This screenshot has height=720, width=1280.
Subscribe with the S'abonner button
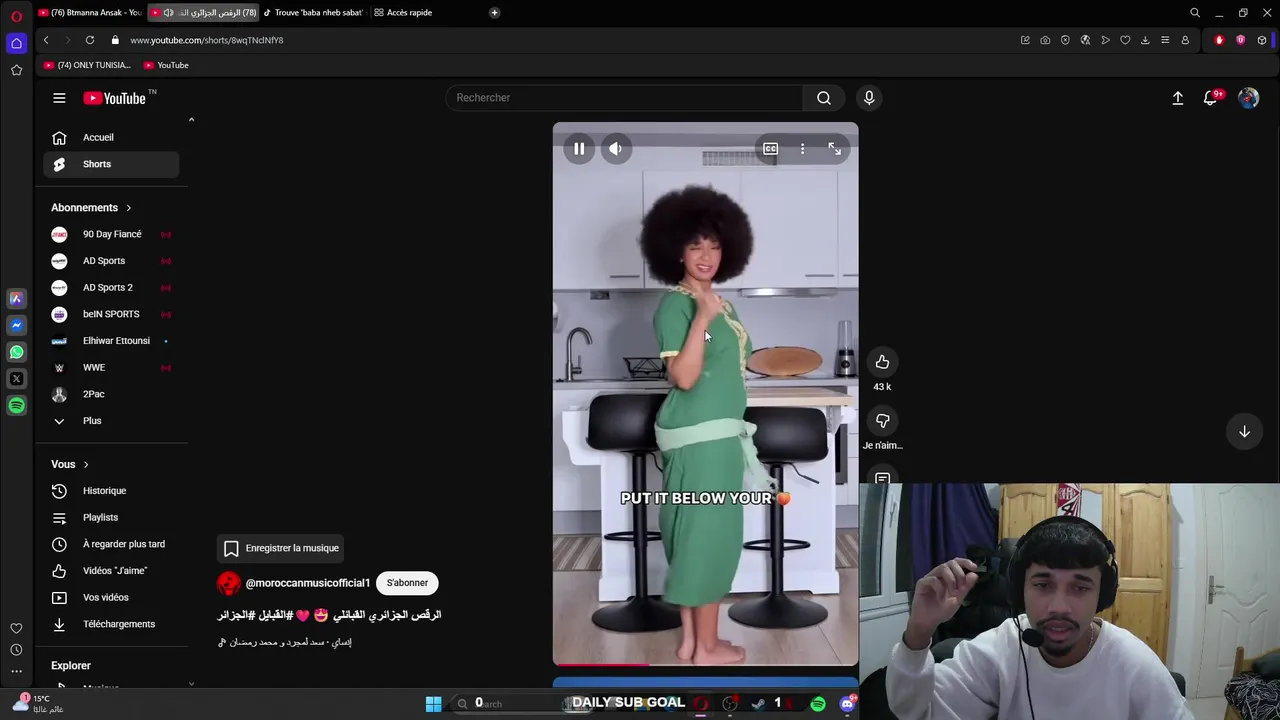click(x=407, y=583)
